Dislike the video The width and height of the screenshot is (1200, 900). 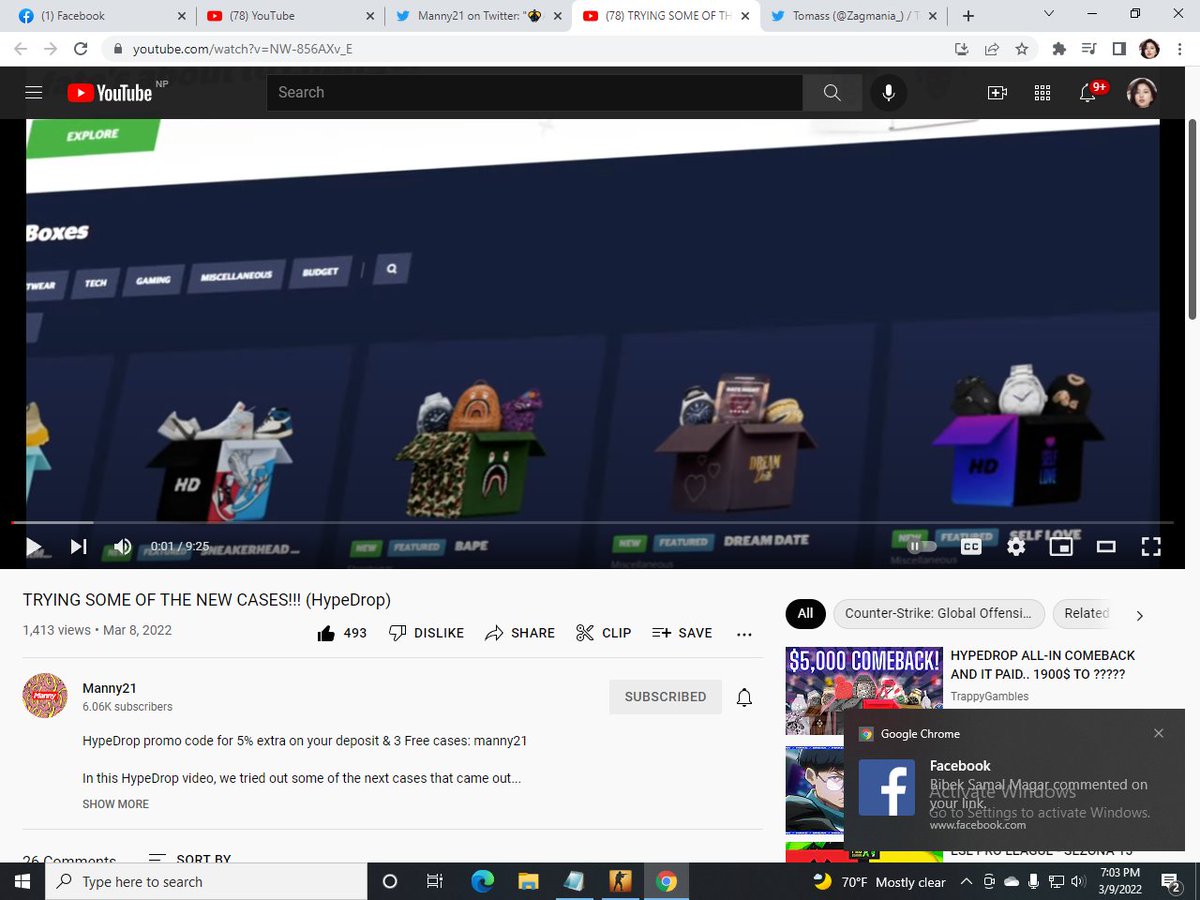426,633
